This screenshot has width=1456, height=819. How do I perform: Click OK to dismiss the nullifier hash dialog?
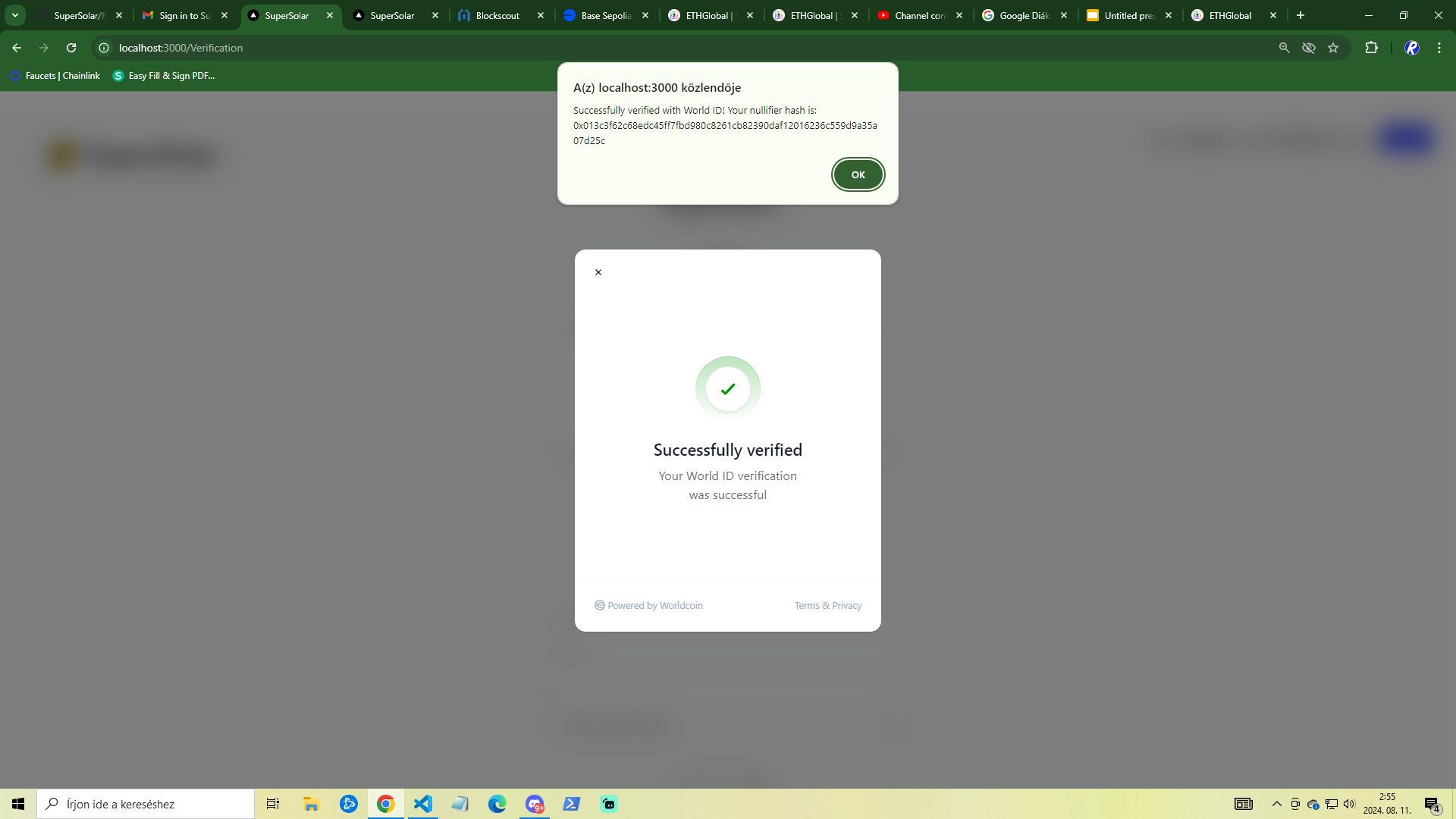pyautogui.click(x=857, y=174)
